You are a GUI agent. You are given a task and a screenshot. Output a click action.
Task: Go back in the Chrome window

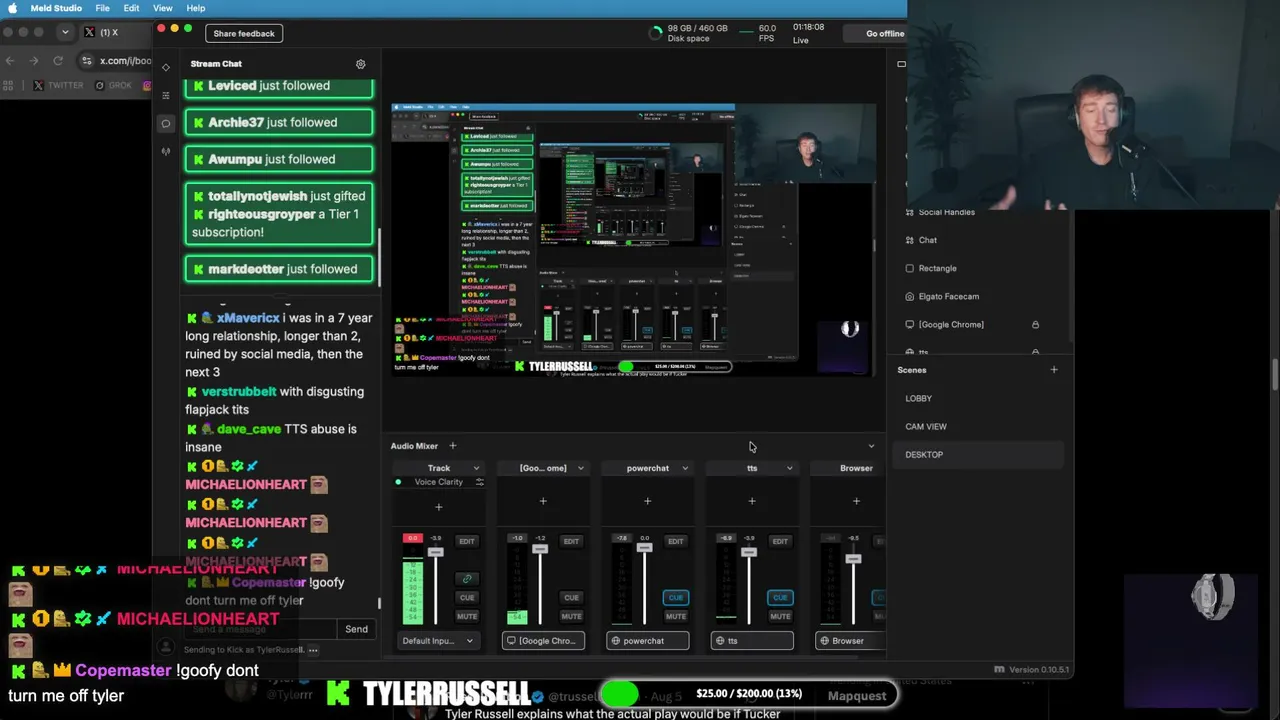[10, 61]
